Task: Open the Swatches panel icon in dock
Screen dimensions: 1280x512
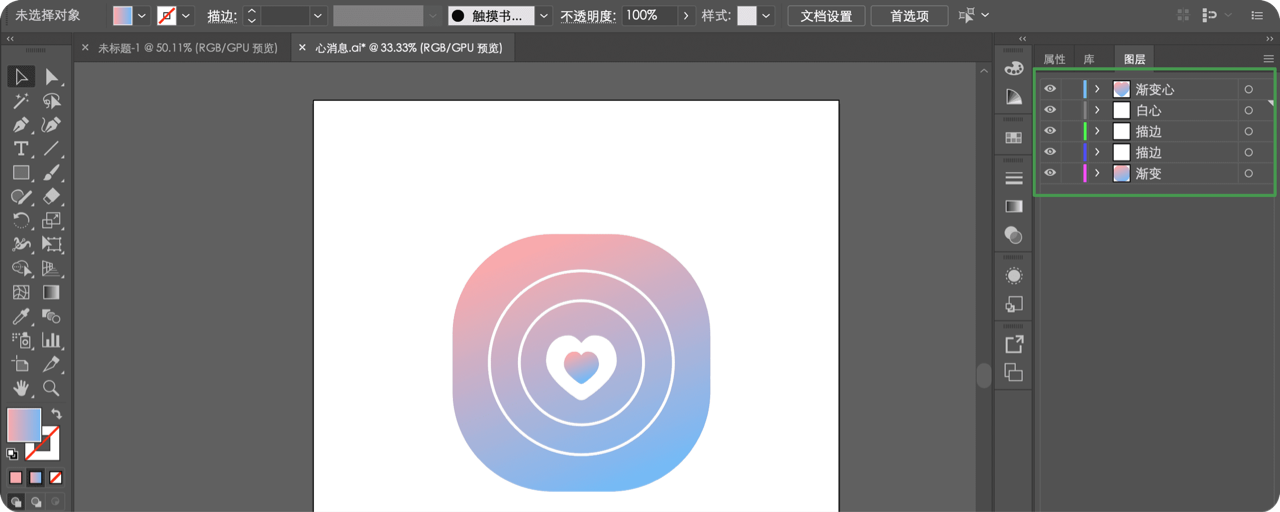Action: tap(1014, 137)
